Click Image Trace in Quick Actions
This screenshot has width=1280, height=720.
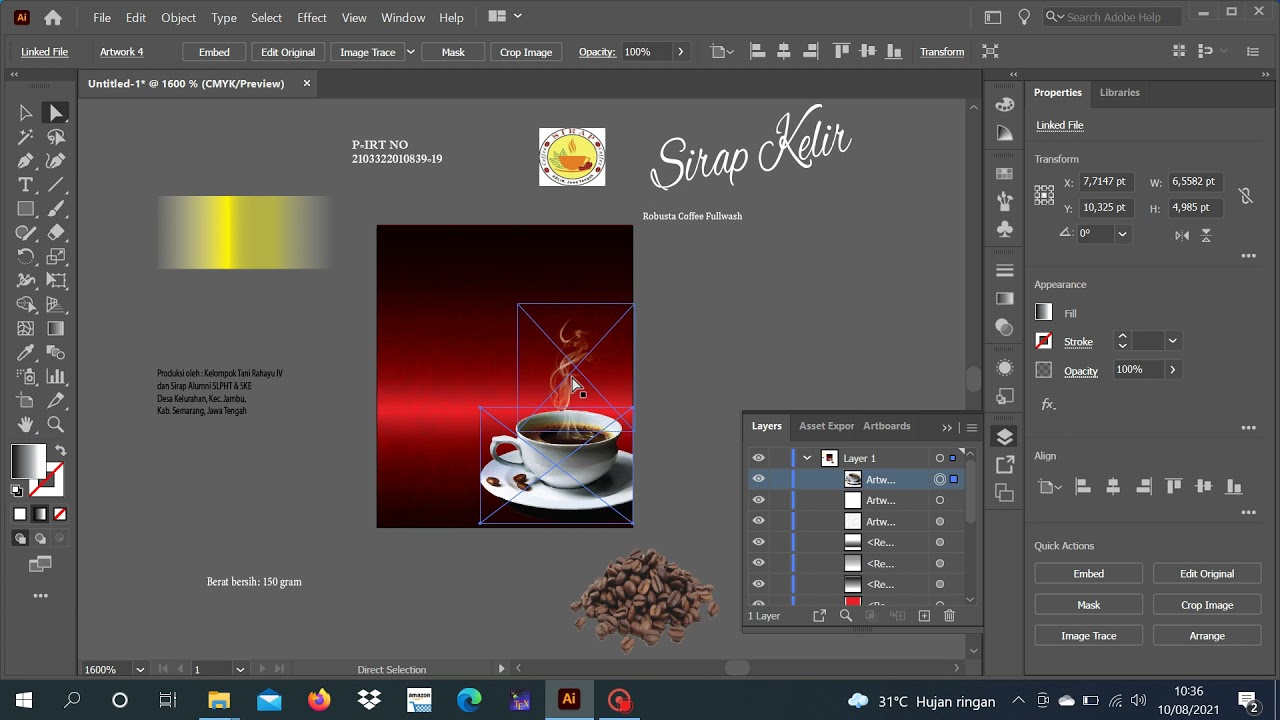pos(1088,636)
